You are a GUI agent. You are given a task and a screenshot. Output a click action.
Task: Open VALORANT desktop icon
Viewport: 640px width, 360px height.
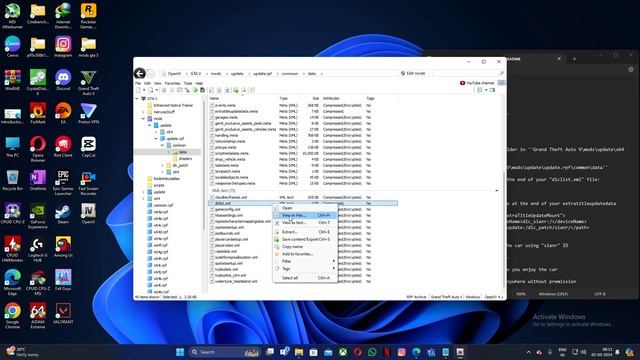click(63, 313)
